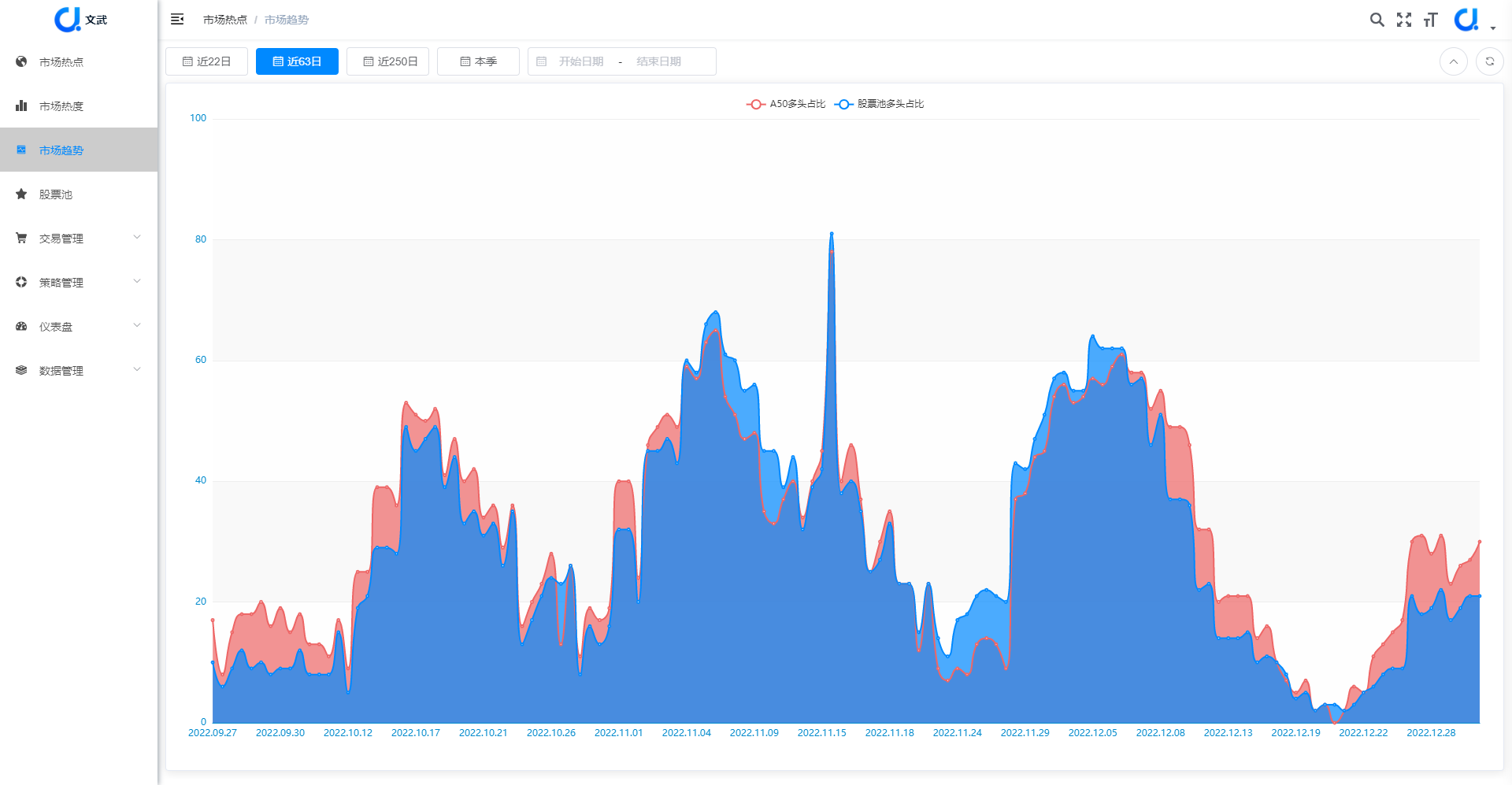1512x785 pixels.
Task: Expand the 策略管理 submenu chevron
Action: click(x=137, y=281)
